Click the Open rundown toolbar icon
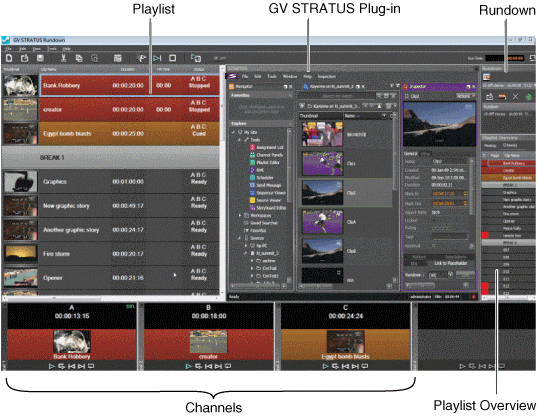The height and width of the screenshot is (416, 537). [x=25, y=58]
